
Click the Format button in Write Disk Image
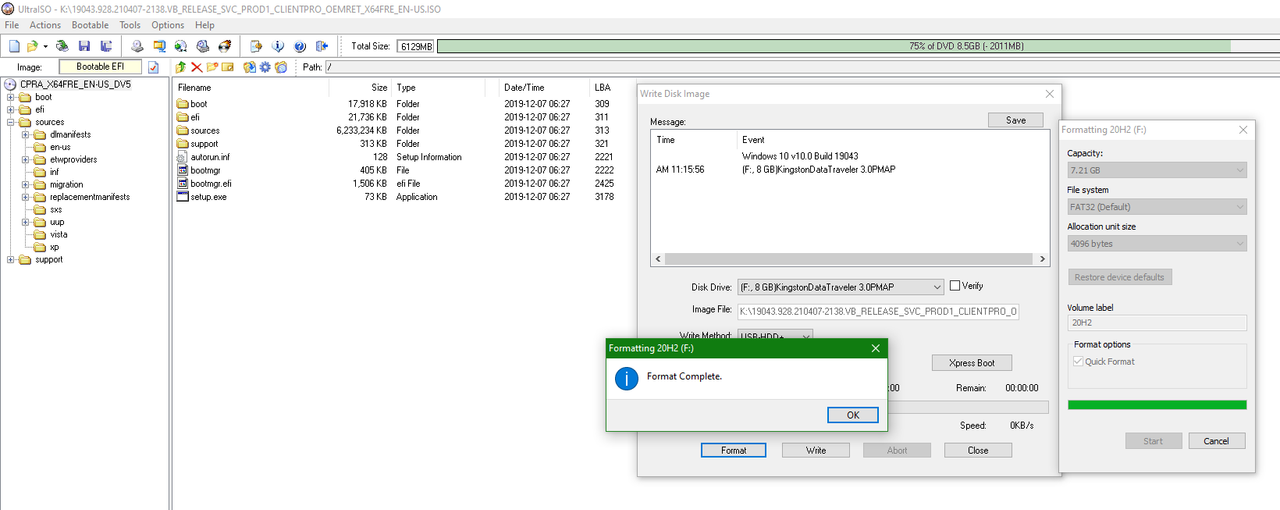[x=734, y=450]
